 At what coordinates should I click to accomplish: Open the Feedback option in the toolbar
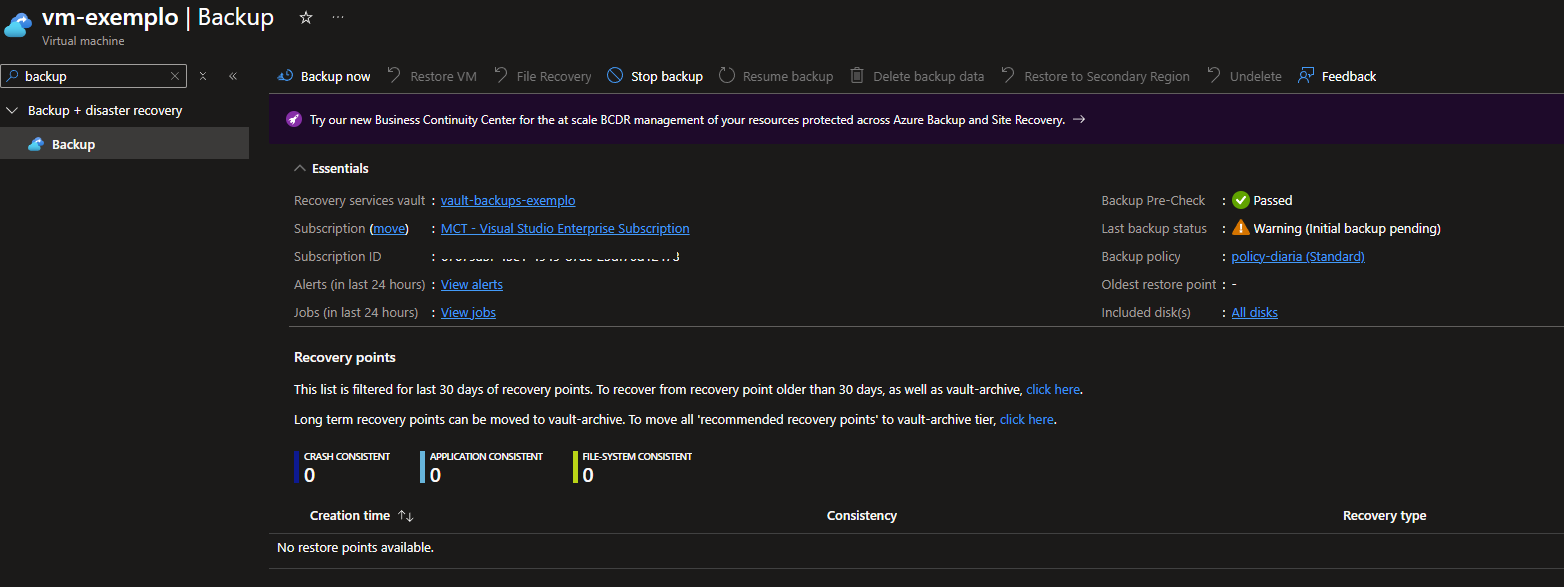pos(1337,76)
